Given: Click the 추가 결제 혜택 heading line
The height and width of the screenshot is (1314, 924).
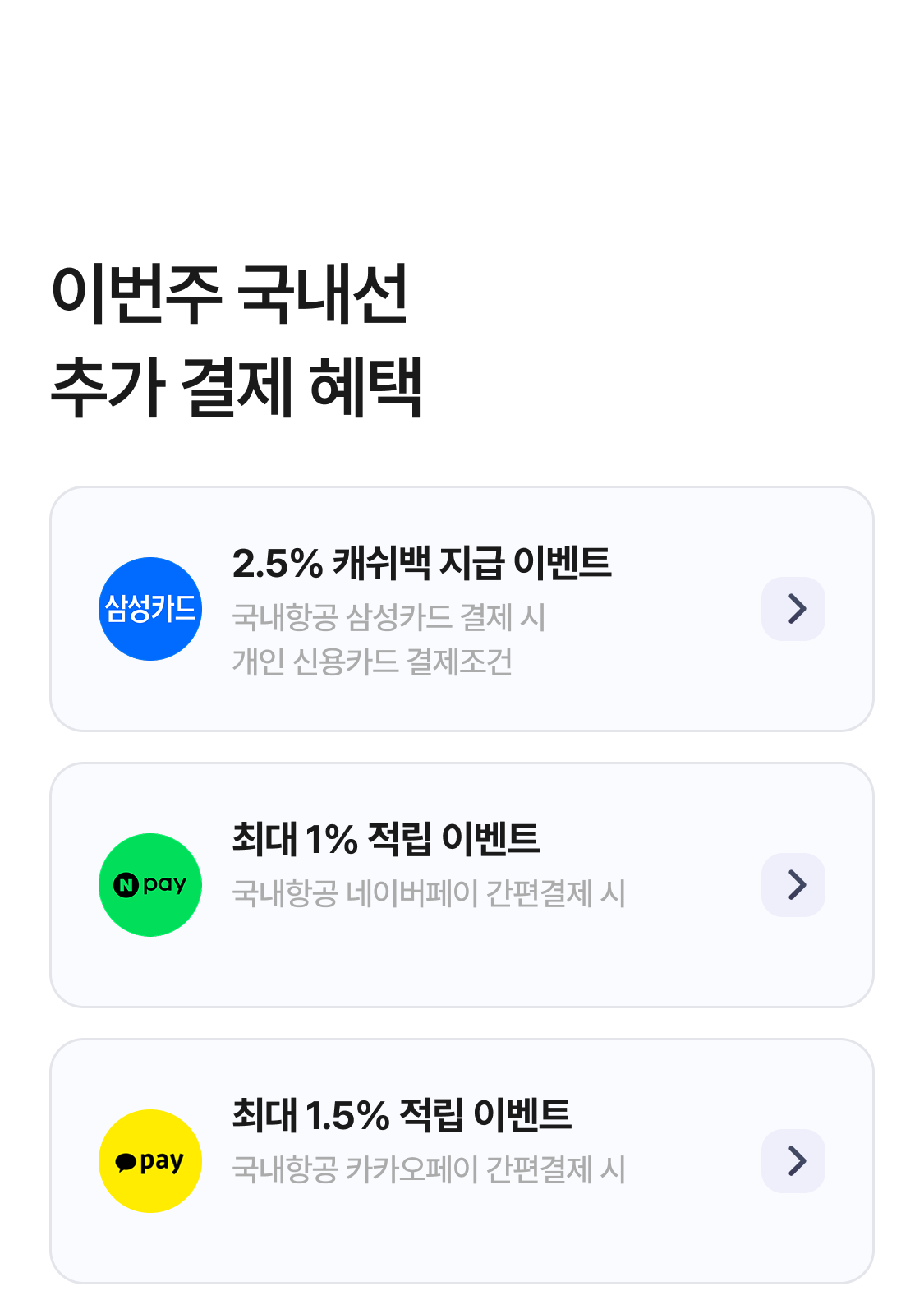Looking at the screenshot, I should (237, 387).
